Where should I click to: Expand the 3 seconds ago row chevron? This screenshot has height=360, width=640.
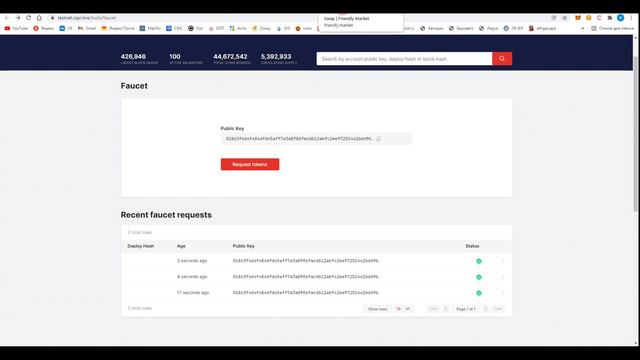[502, 261]
